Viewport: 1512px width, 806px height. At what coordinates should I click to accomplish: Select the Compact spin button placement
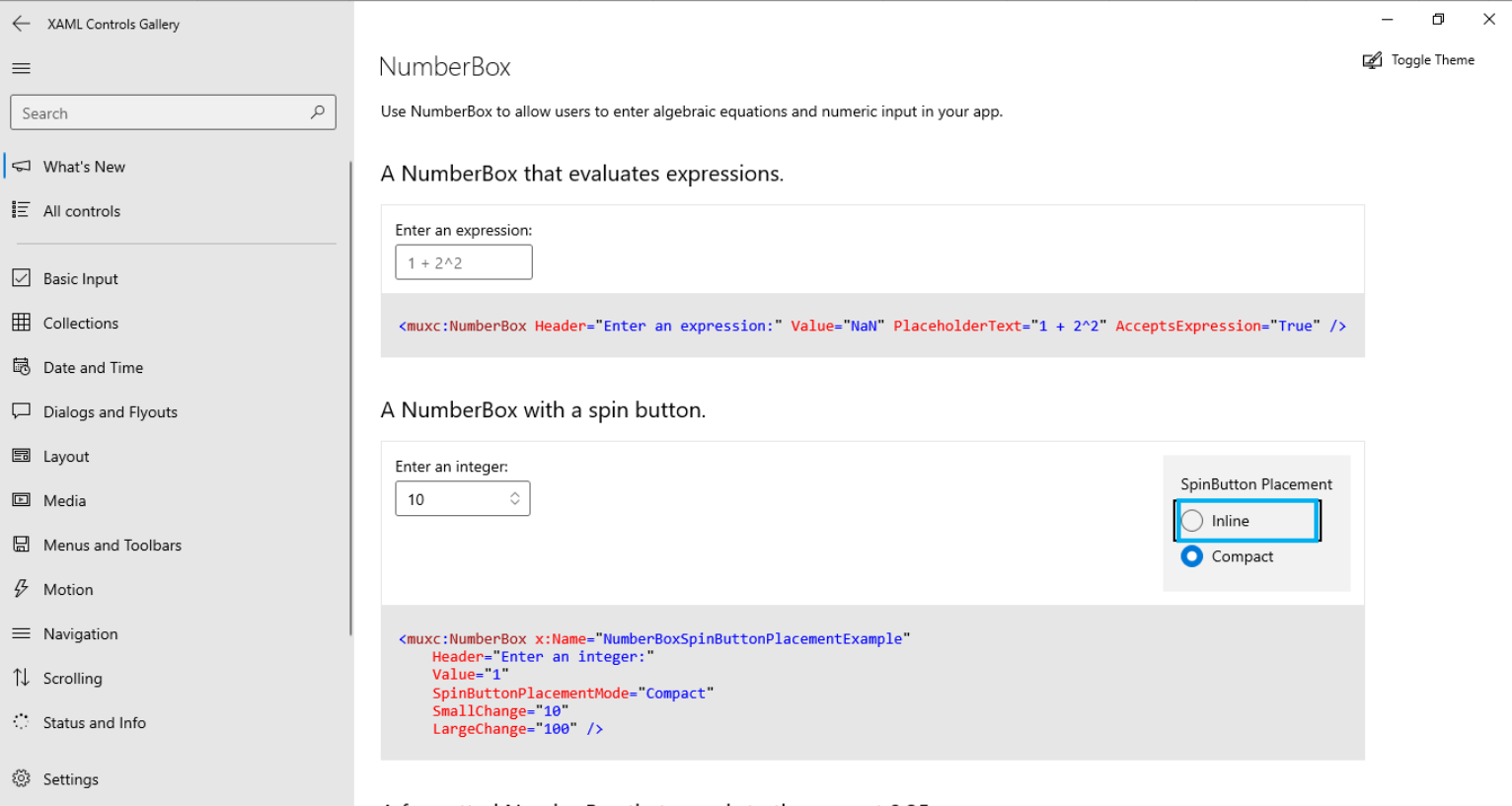tap(1227, 556)
